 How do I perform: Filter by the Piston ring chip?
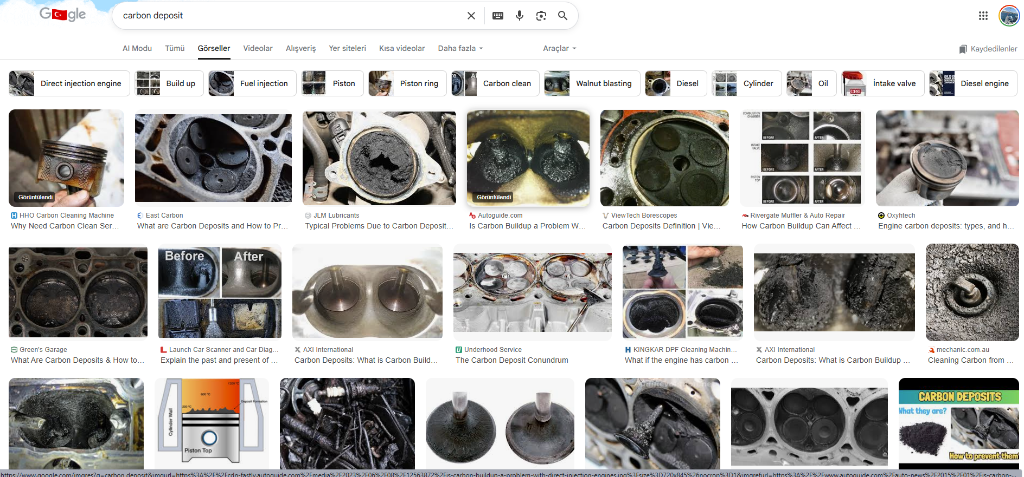[408, 84]
